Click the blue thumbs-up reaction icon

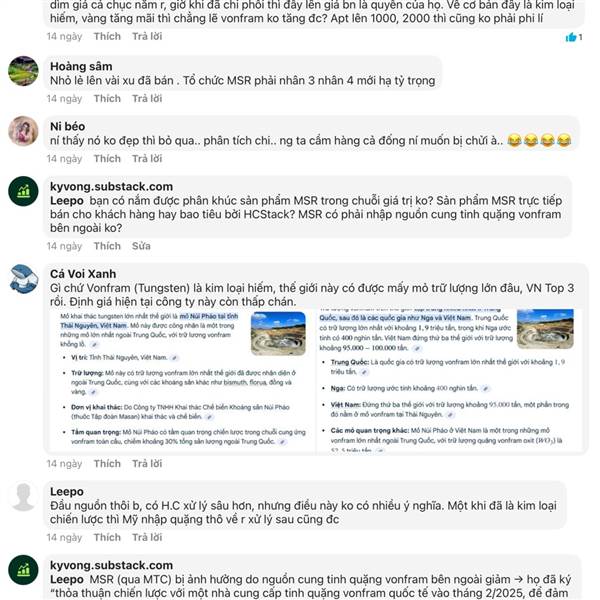click(x=571, y=37)
